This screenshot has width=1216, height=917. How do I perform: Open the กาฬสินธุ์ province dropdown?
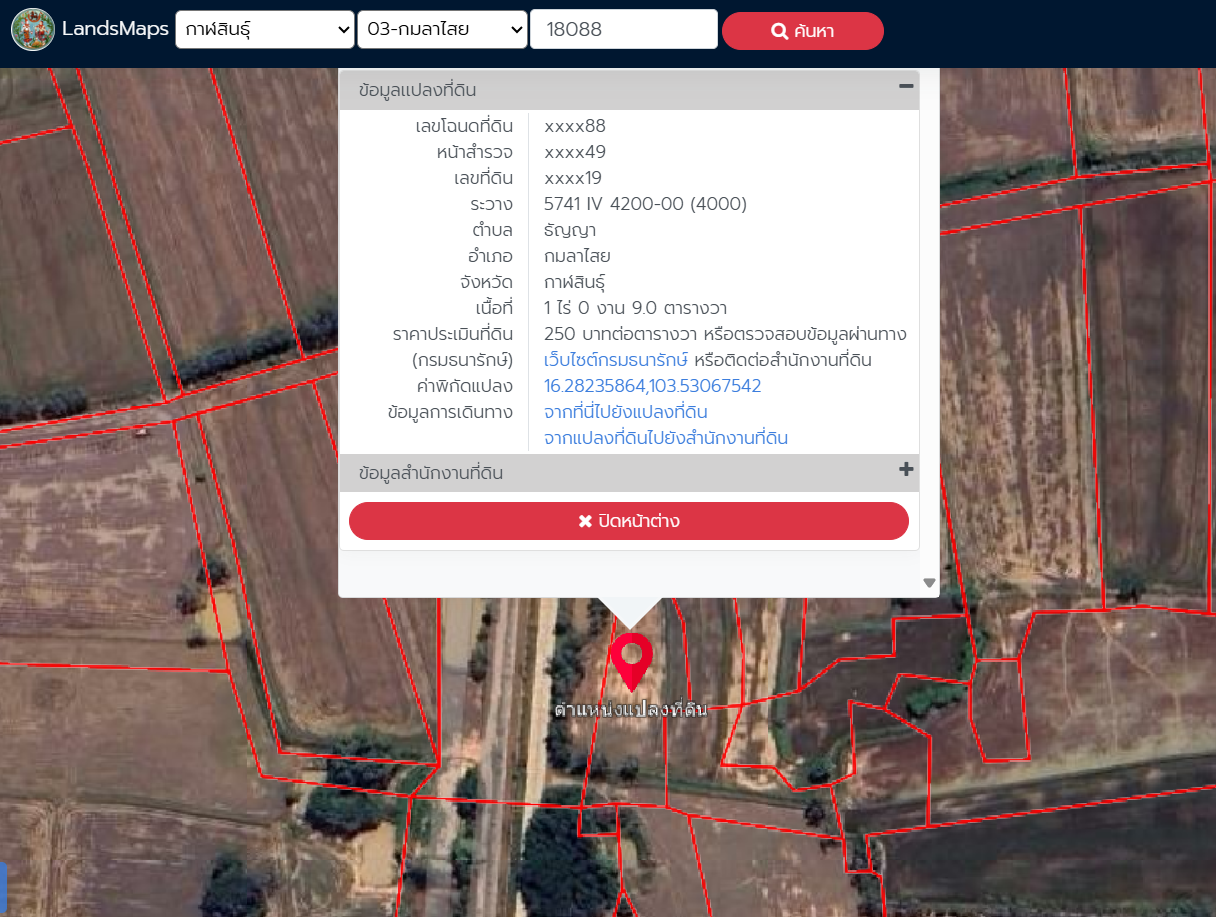click(264, 30)
